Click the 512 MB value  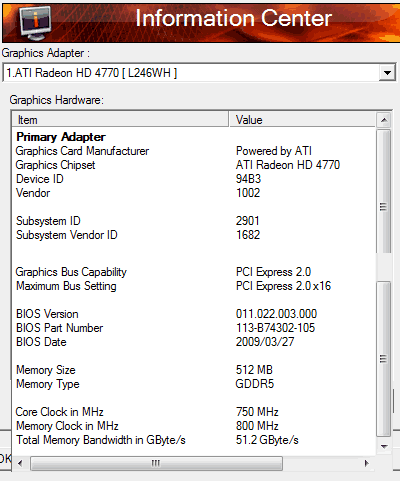pyautogui.click(x=254, y=370)
